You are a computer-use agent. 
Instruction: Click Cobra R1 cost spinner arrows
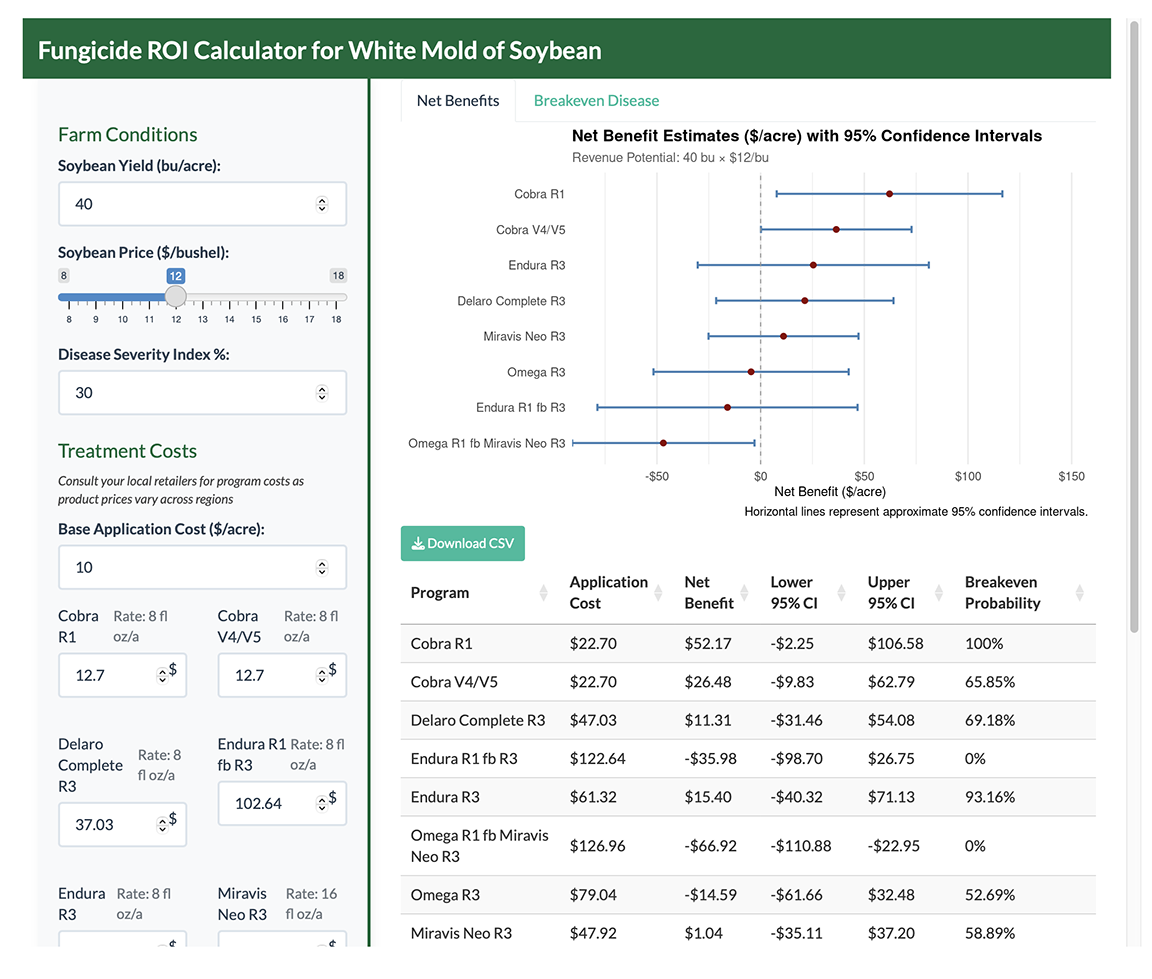[162, 676]
